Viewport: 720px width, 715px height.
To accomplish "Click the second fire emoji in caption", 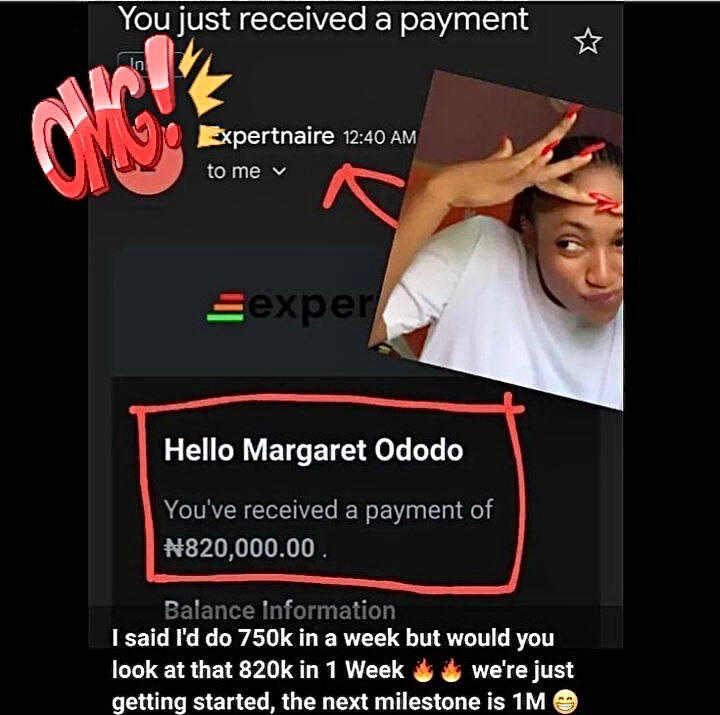I will [x=451, y=670].
